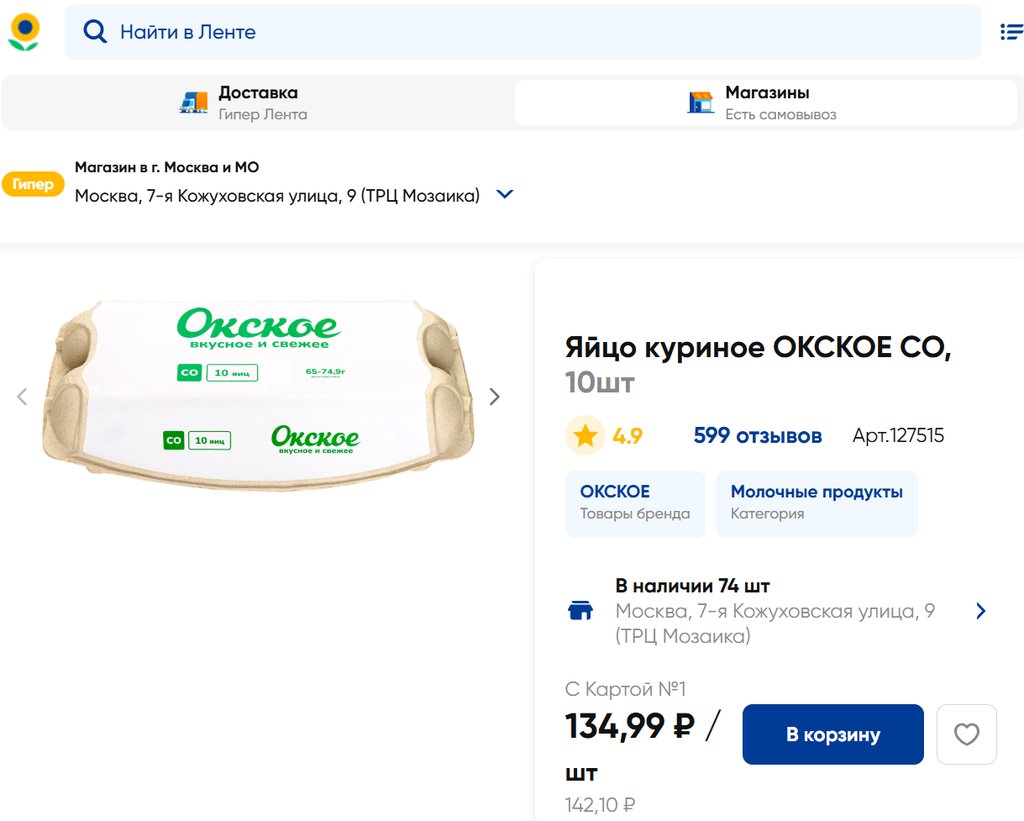Click the Lenta sunflower logo

pos(24,32)
